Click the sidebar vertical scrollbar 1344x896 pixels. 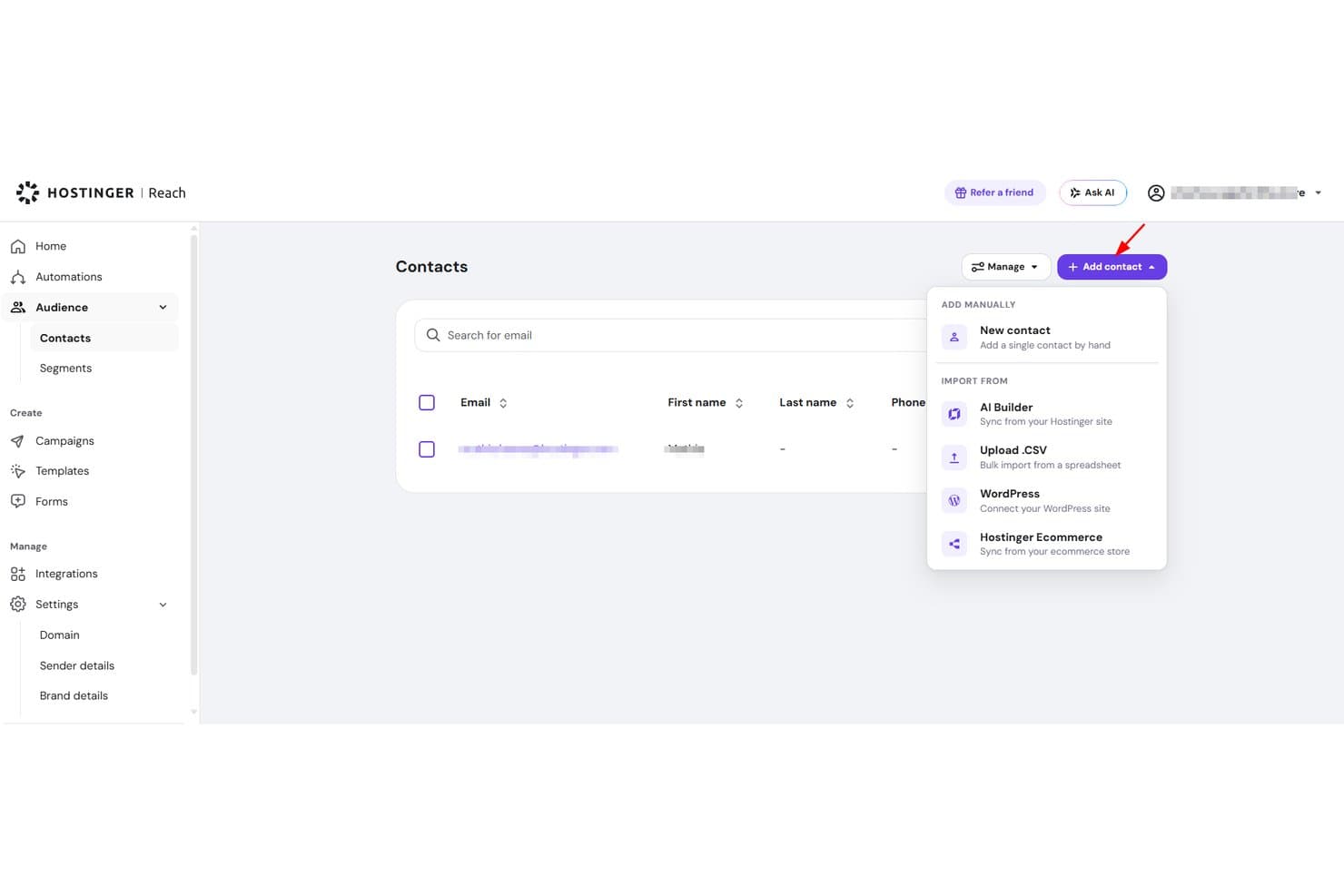pos(193,454)
